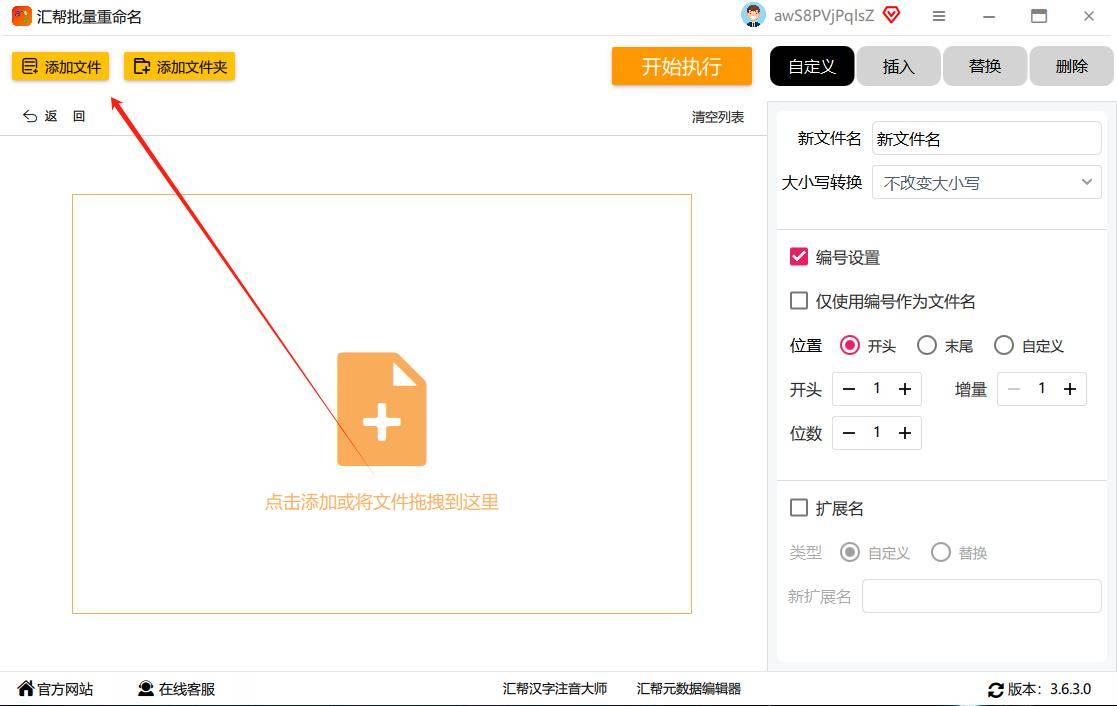Select the 末尾 position radio button
The width and height of the screenshot is (1117, 706).
click(x=927, y=345)
